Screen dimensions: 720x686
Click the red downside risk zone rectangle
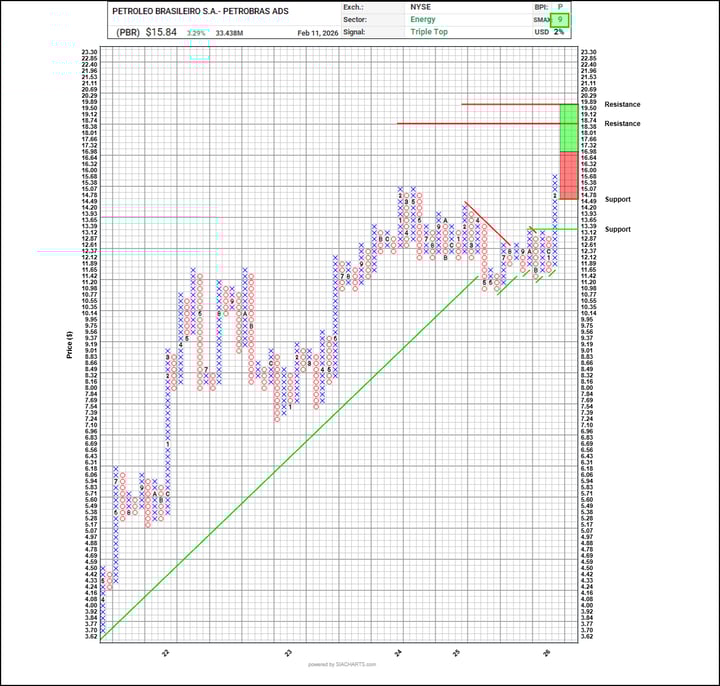point(569,175)
